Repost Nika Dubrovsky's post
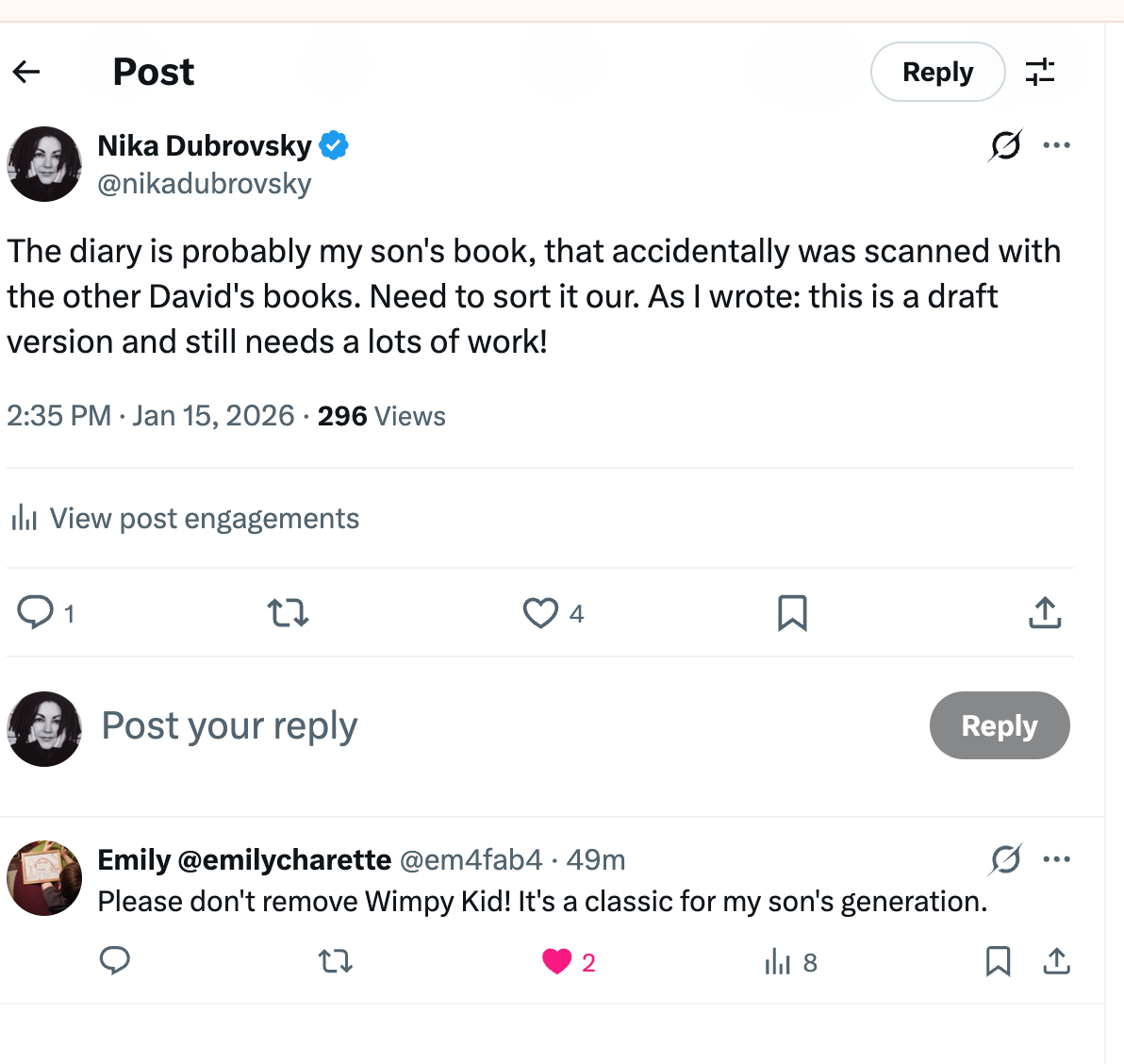The image size is (1124, 1064). point(288,613)
